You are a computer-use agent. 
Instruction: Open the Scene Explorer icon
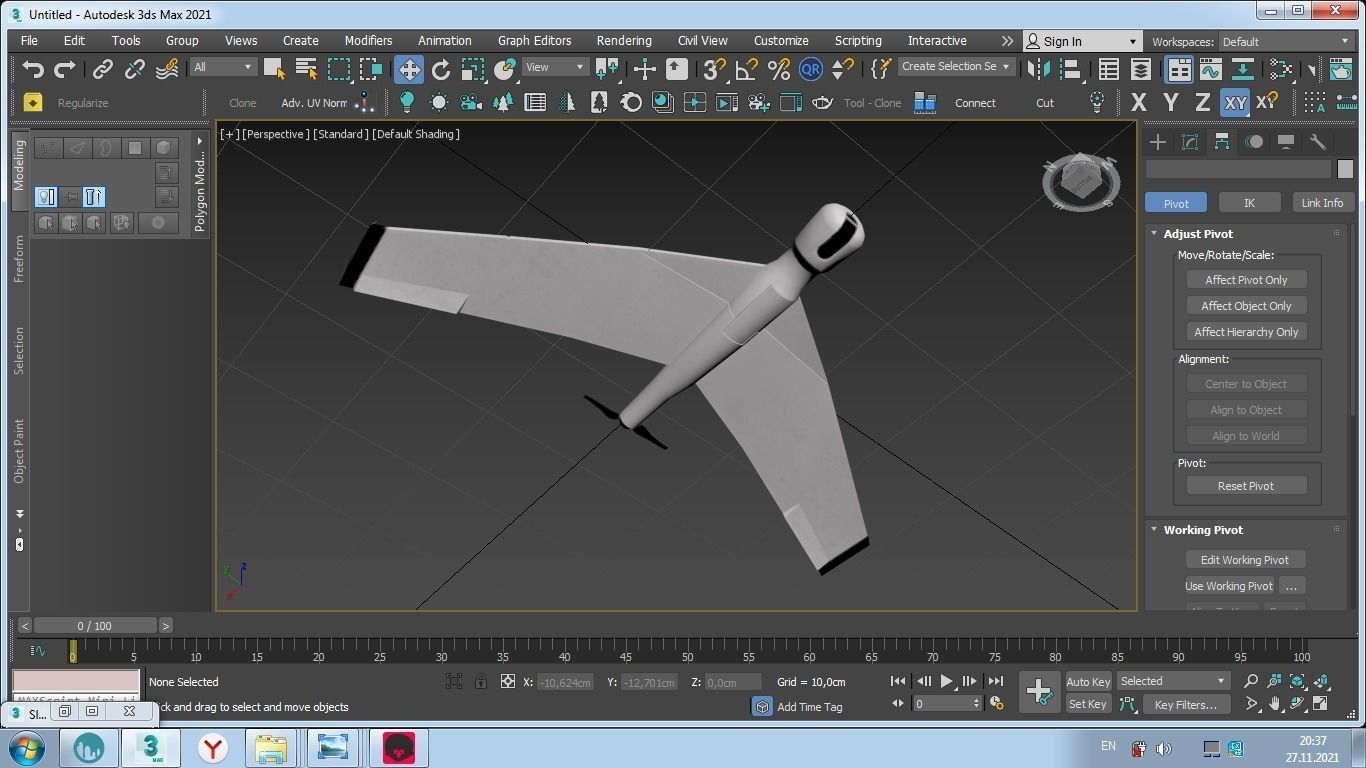point(1108,69)
